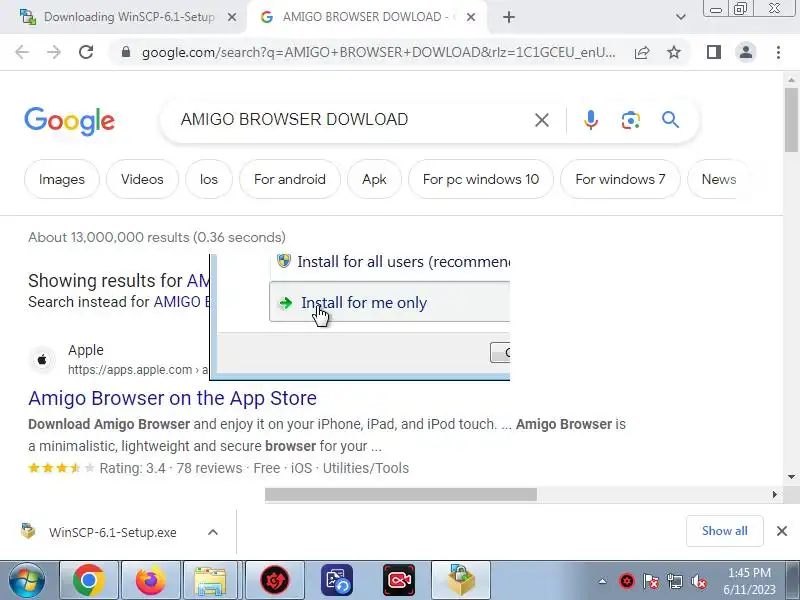Open Windows Explorer from the taskbar
Viewport: 800px width, 600px height.
210,580
